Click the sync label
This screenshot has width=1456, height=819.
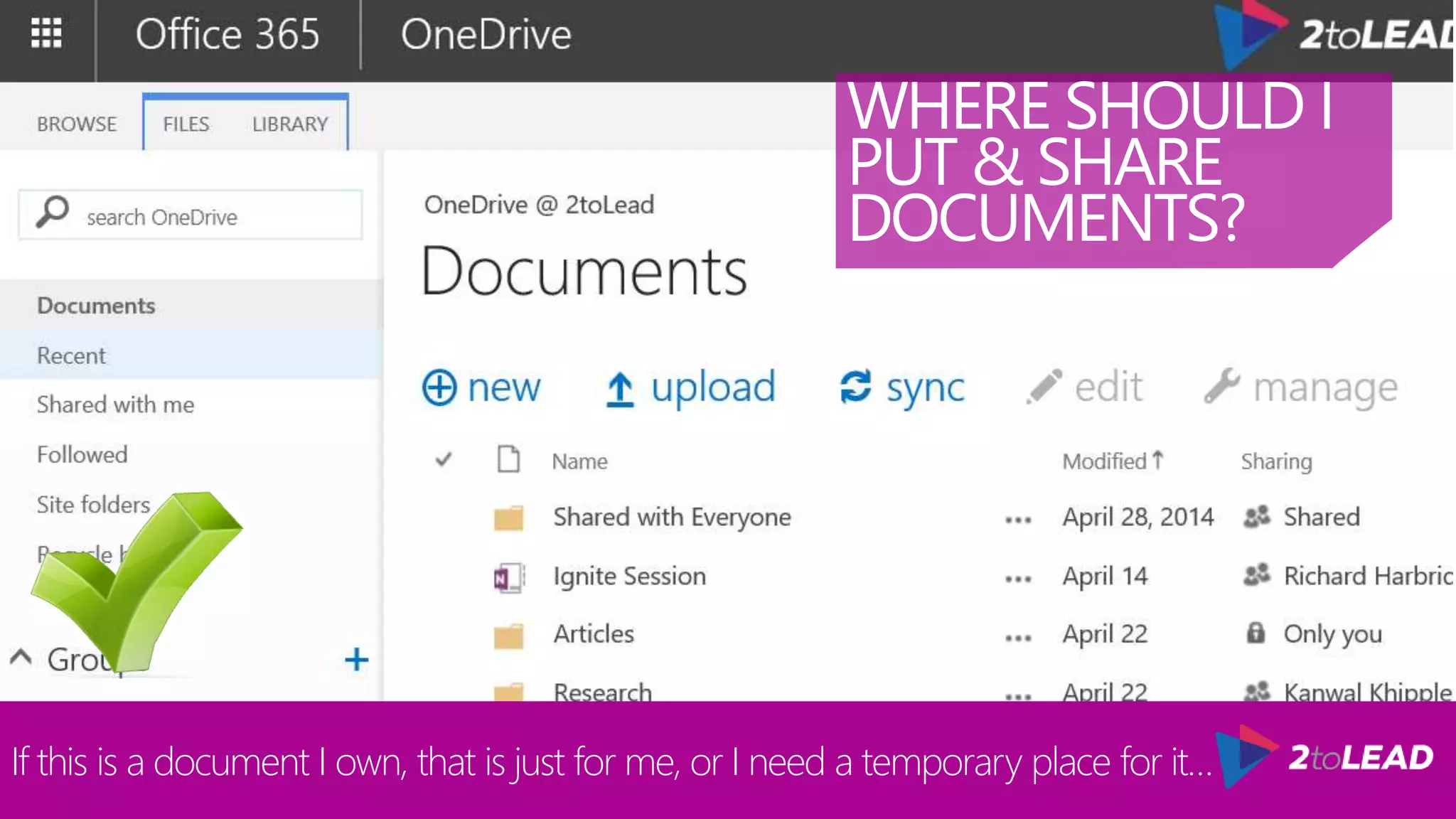(925, 390)
